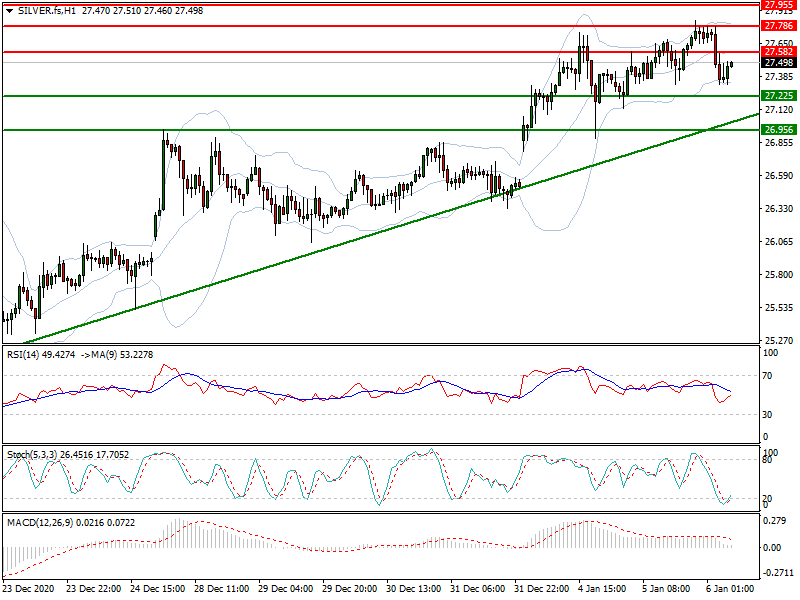Screen dimensions: 800x600
Task: Click the SILVER.fs,H1 chart title
Action: tap(46, 11)
